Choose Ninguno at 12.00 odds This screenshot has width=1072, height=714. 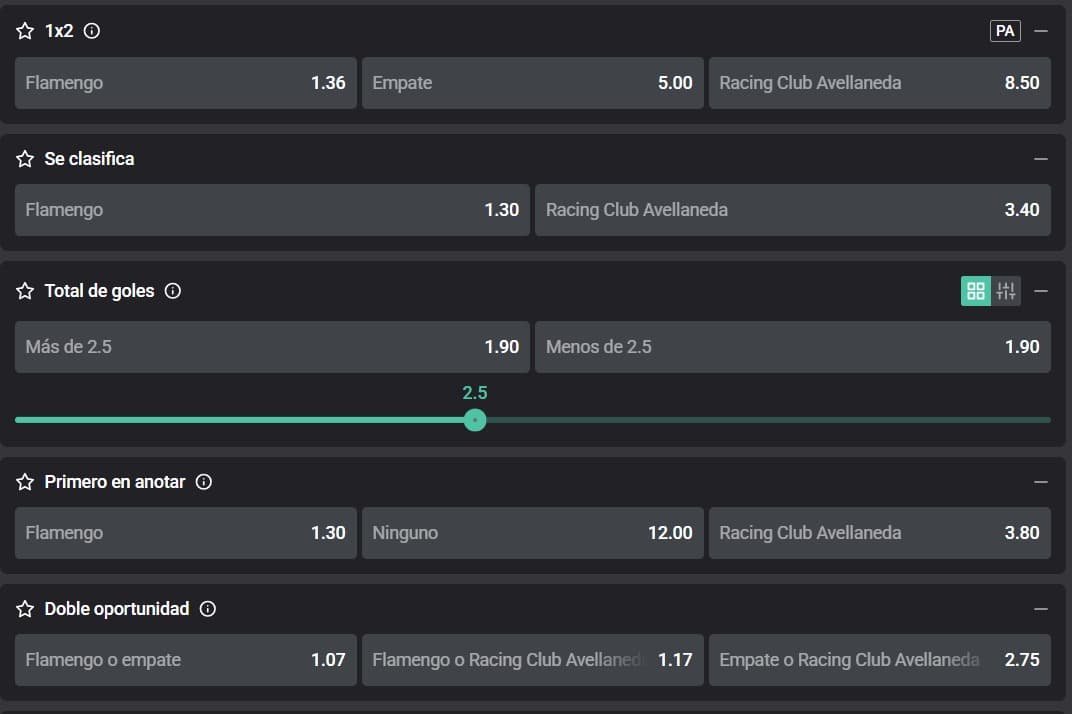(532, 533)
